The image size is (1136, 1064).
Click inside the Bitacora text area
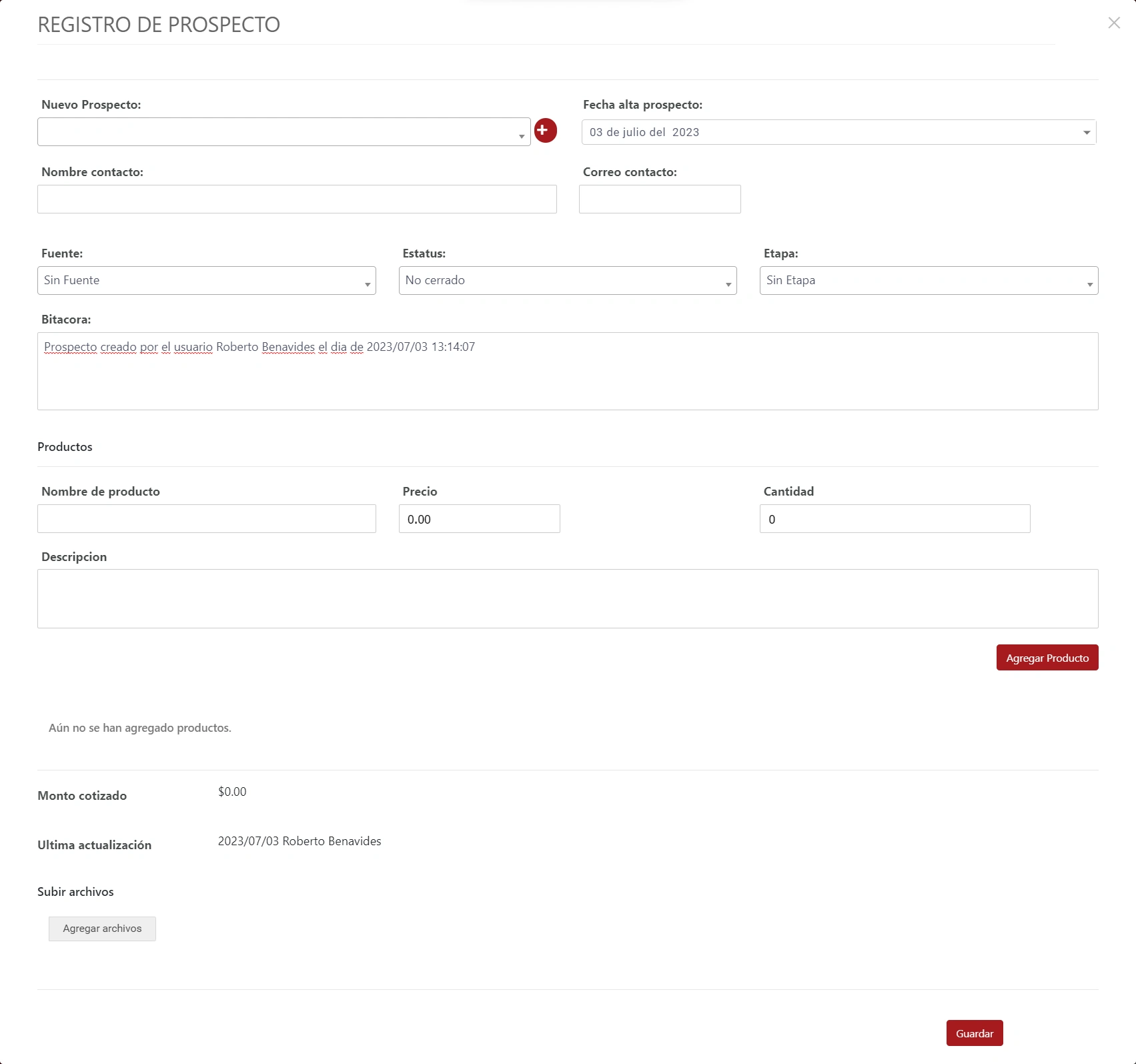(568, 372)
